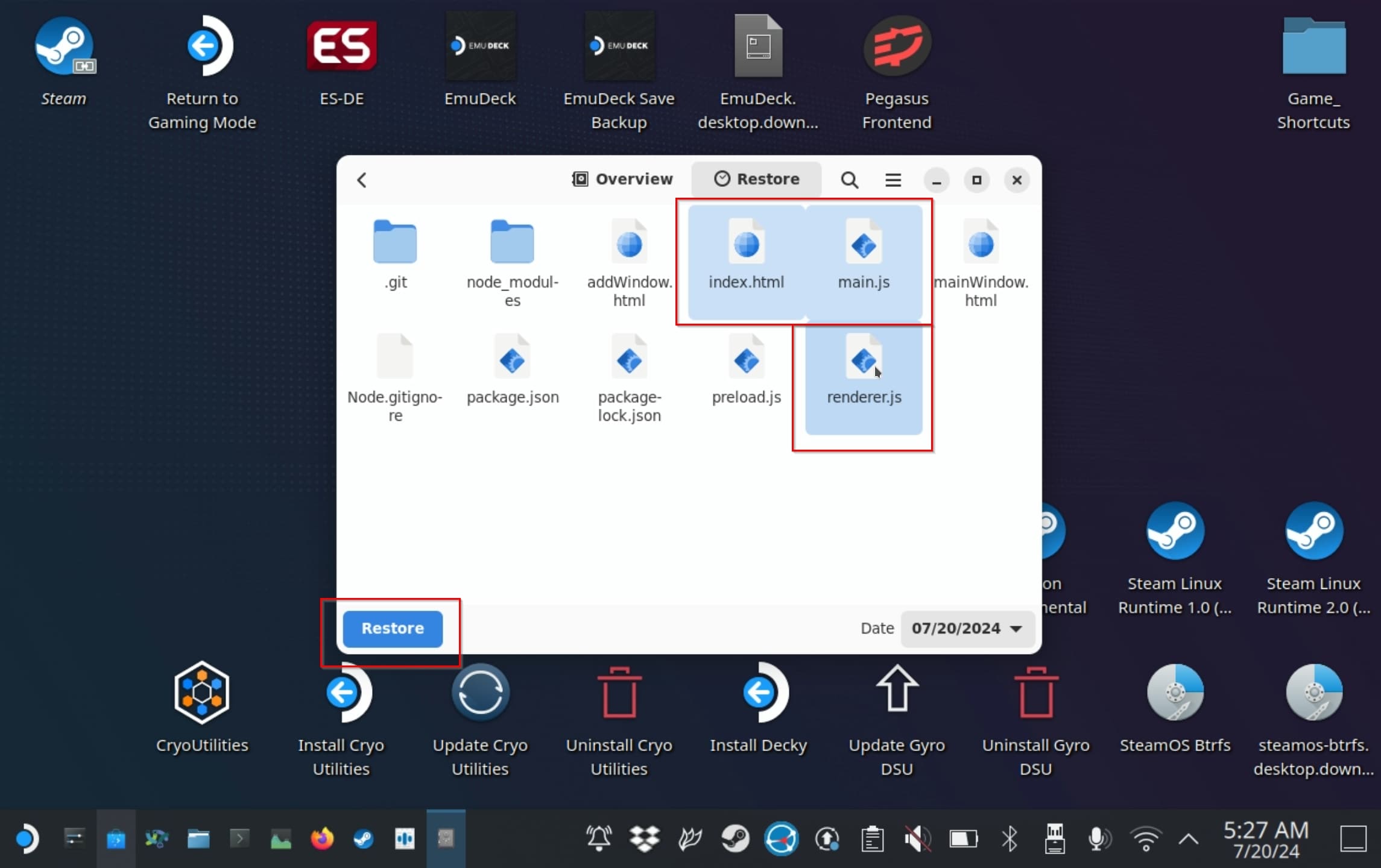Click Update Gyro DSU shortcut

897,720
